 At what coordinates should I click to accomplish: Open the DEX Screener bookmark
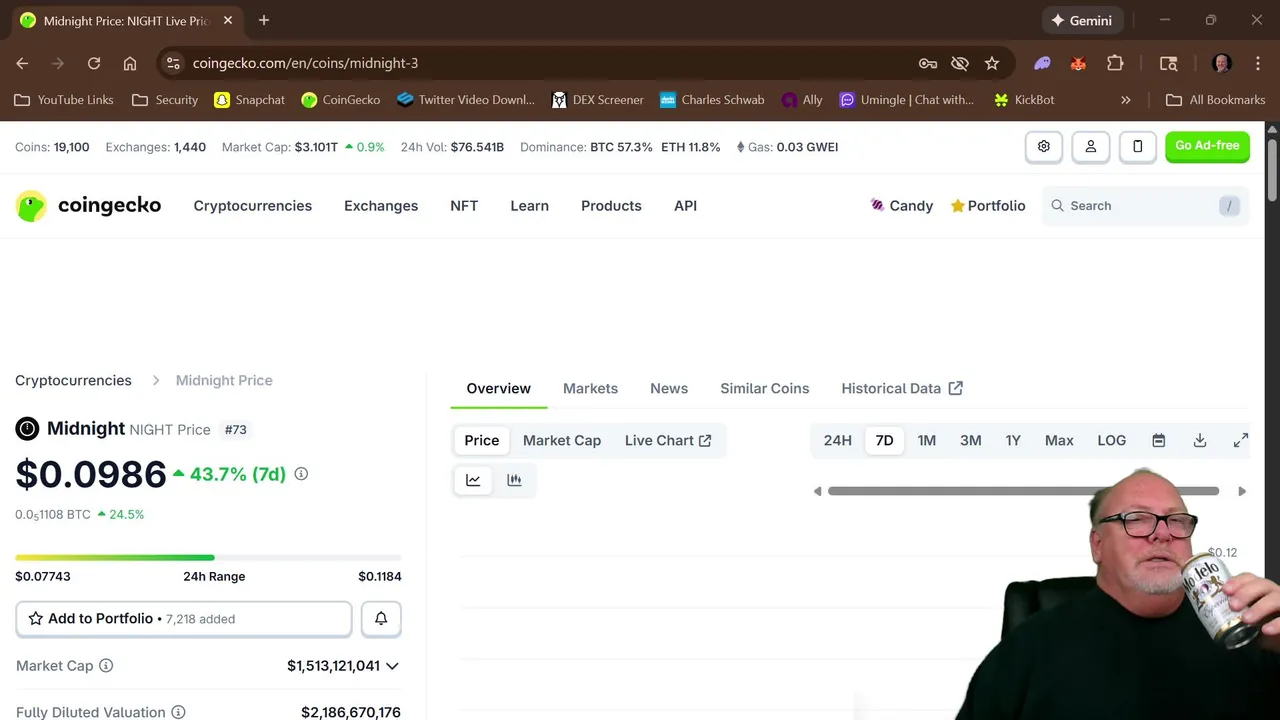coord(599,100)
